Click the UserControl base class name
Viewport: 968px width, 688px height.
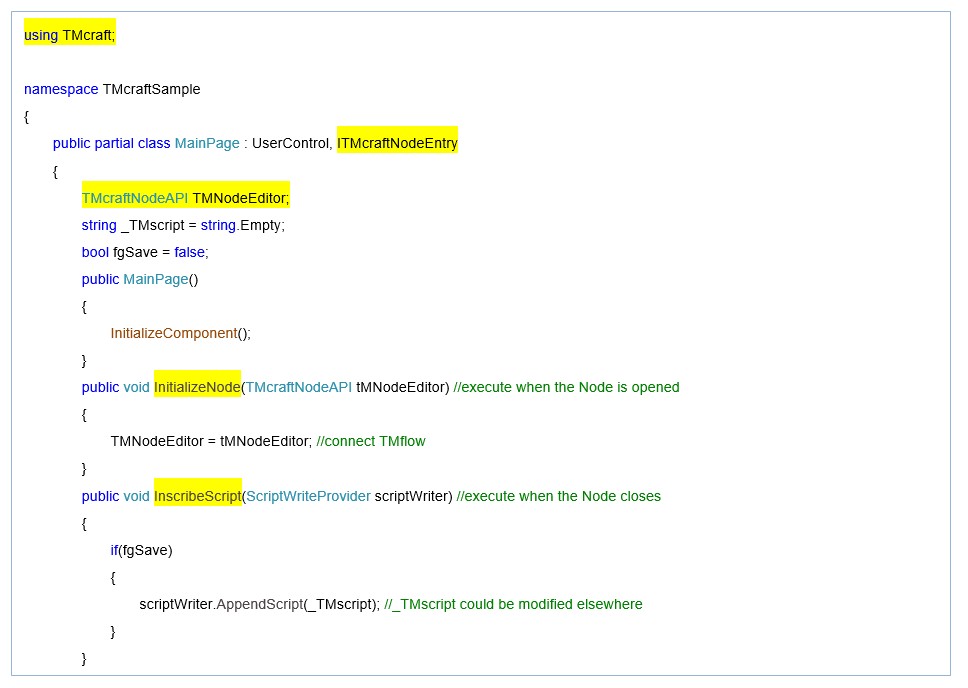coord(289,143)
